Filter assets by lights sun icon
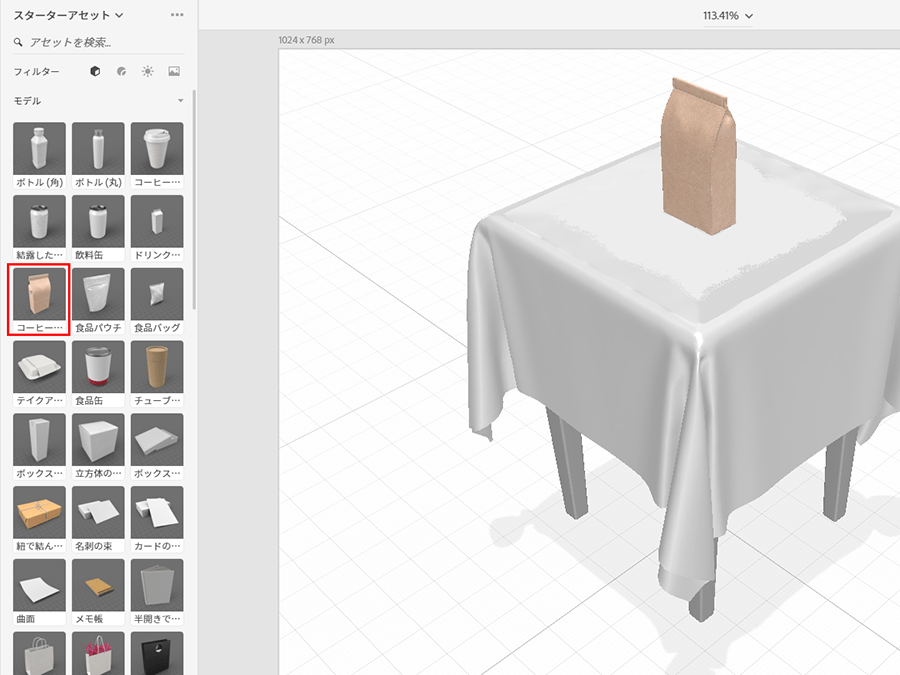This screenshot has width=900, height=675. coord(147,72)
